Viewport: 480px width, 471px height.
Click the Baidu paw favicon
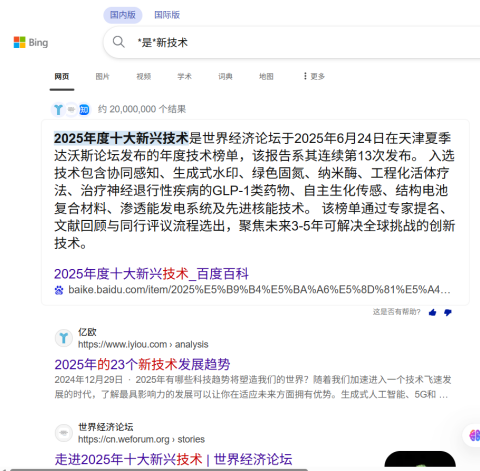(59, 290)
